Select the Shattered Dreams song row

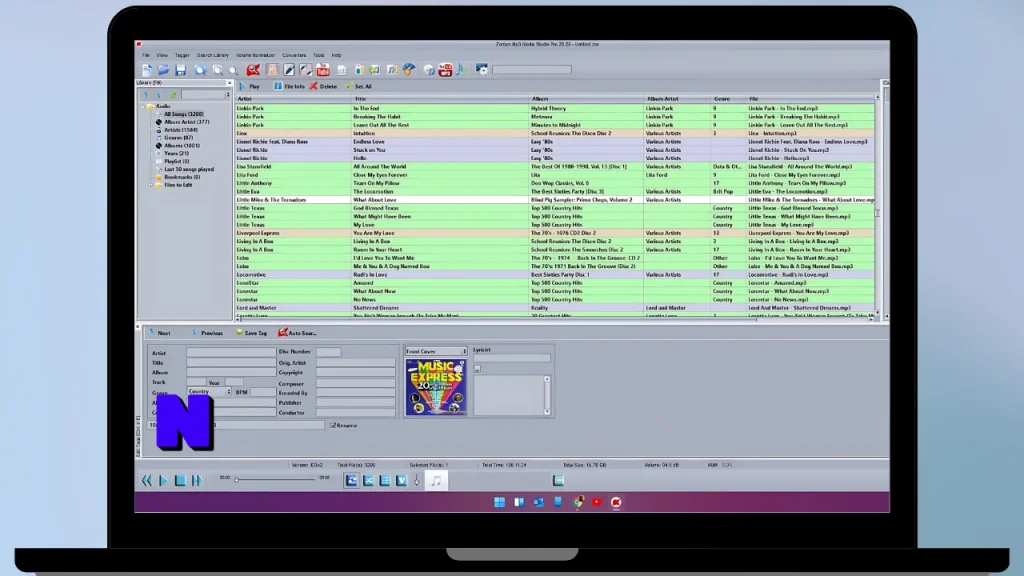point(555,308)
